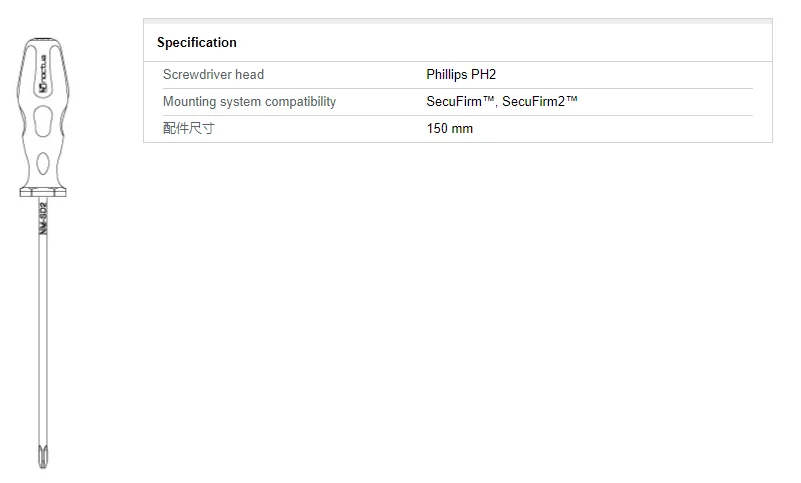Click the lower oval grip inset on handle
The image size is (801, 483).
[43, 163]
